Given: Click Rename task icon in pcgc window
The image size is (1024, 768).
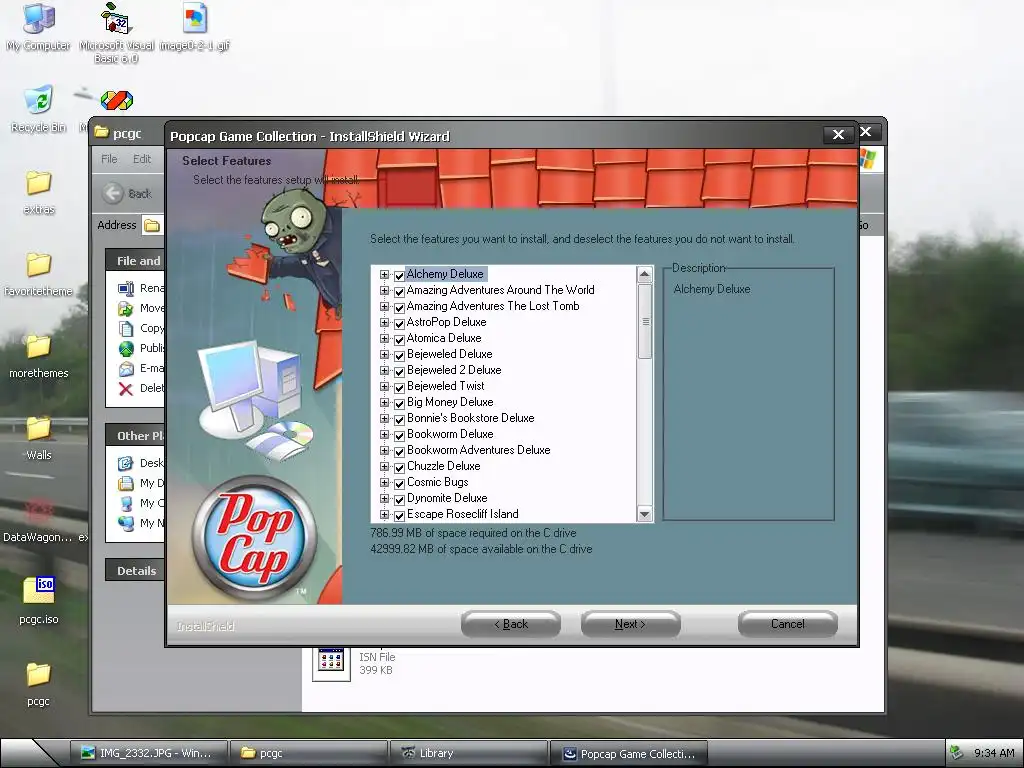Looking at the screenshot, I should tap(126, 288).
